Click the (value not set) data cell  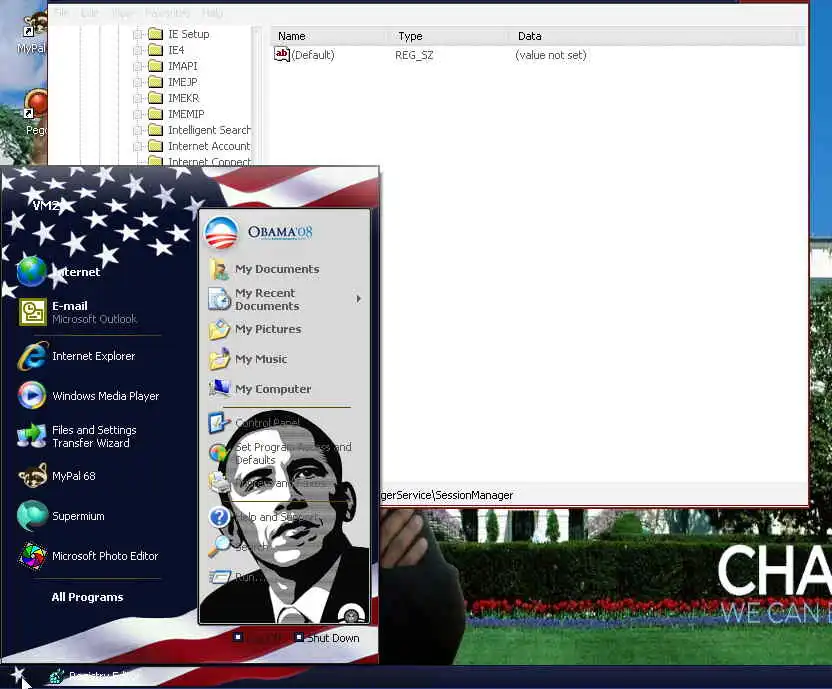(x=550, y=55)
